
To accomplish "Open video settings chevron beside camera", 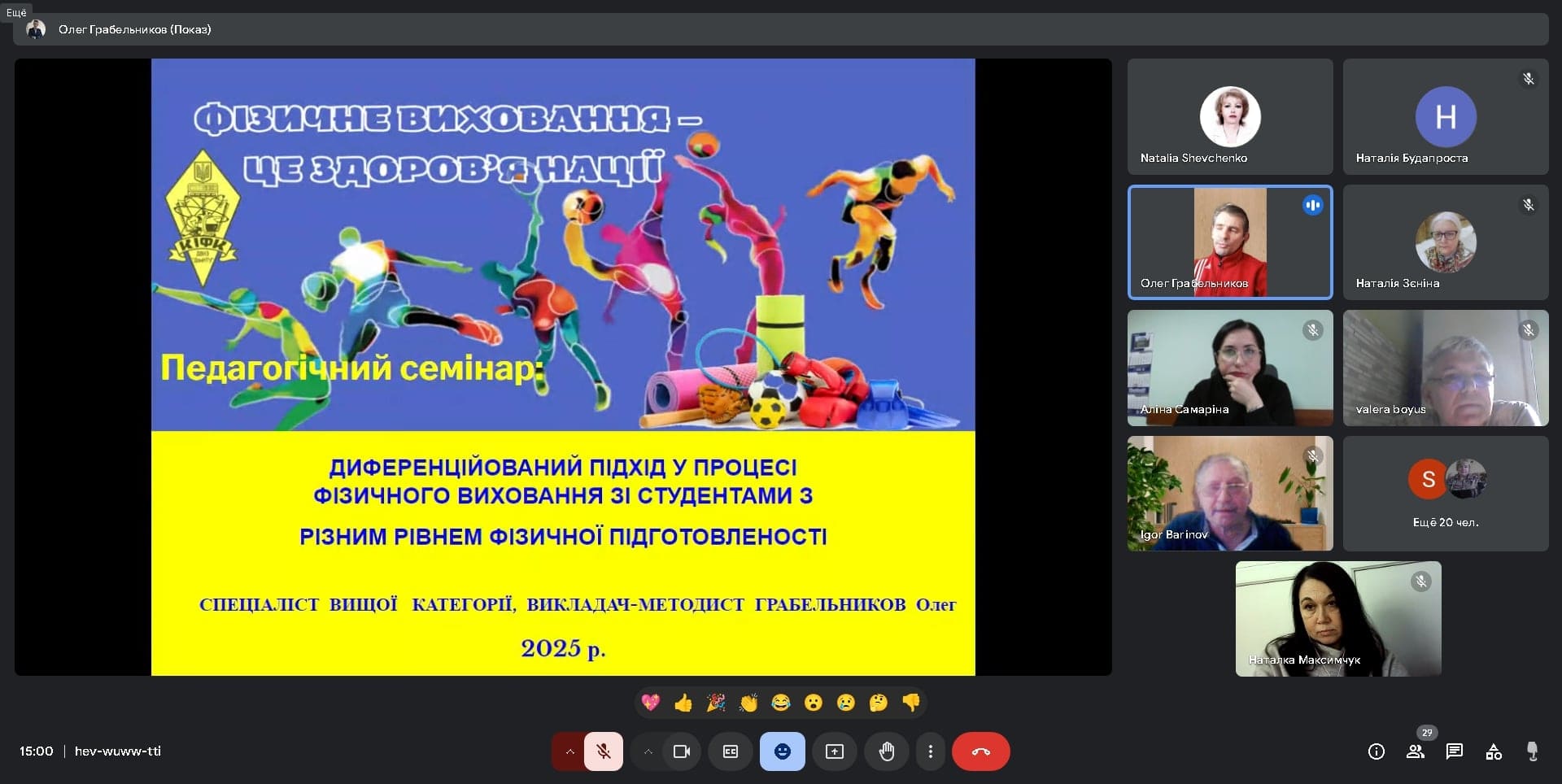I will [x=648, y=751].
